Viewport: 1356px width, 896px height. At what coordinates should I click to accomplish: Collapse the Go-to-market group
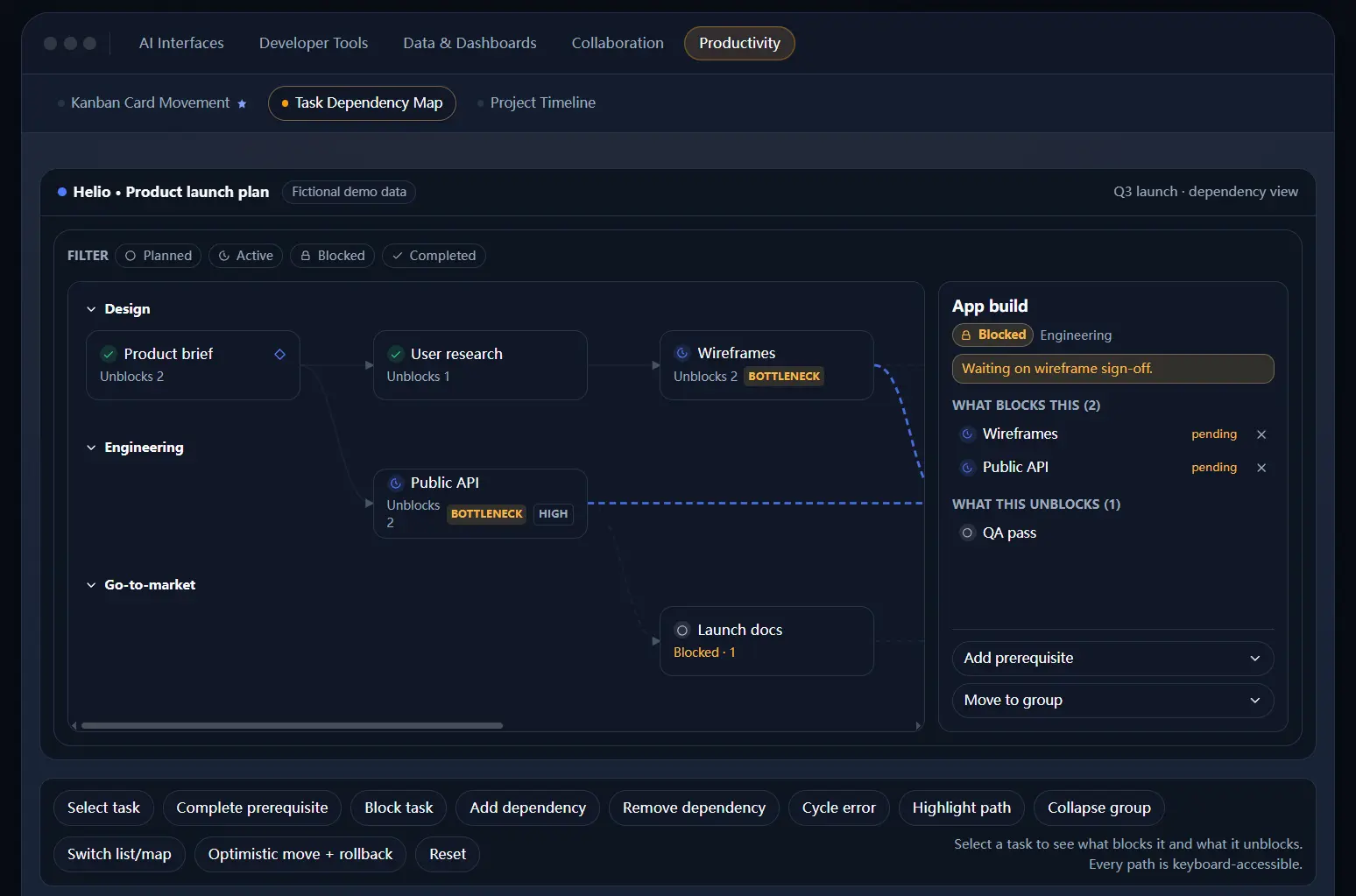click(x=141, y=585)
